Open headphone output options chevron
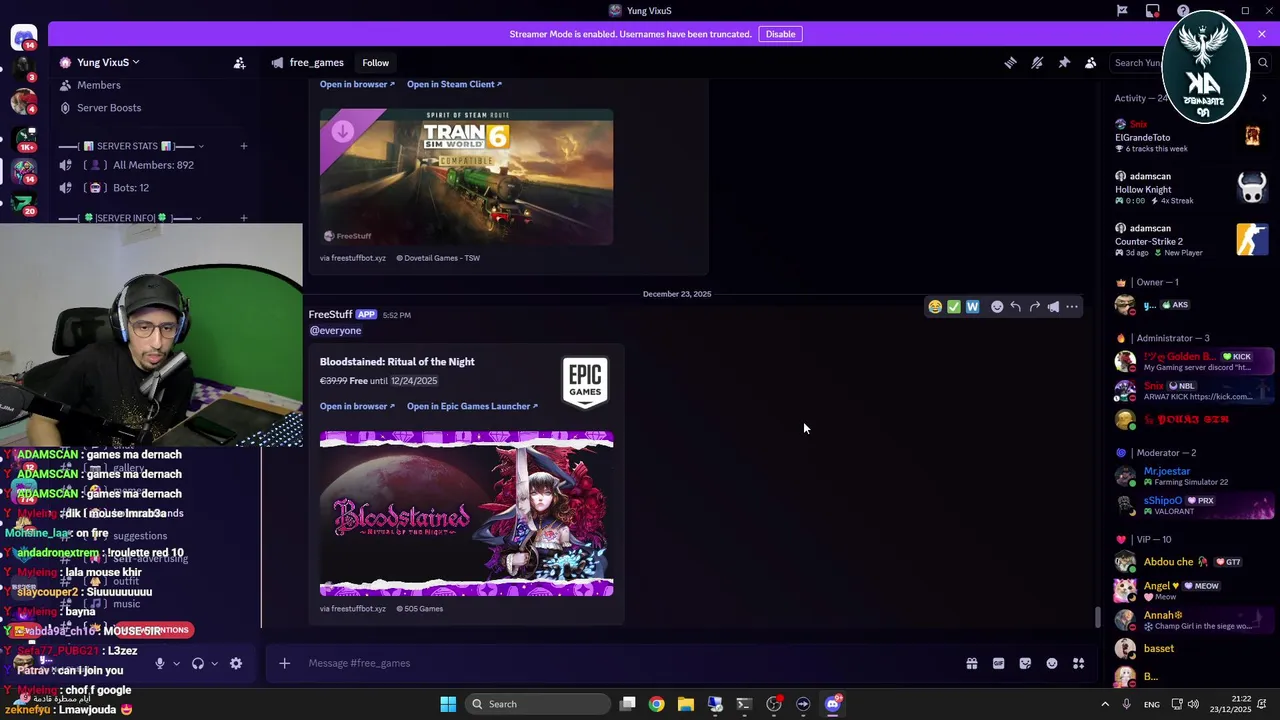Image resolution: width=1280 pixels, height=720 pixels. coord(214,663)
